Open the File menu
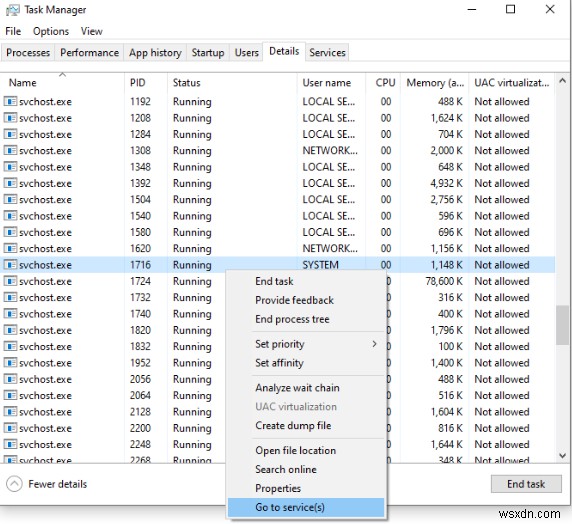This screenshot has height=524, width=572. pyautogui.click(x=13, y=31)
